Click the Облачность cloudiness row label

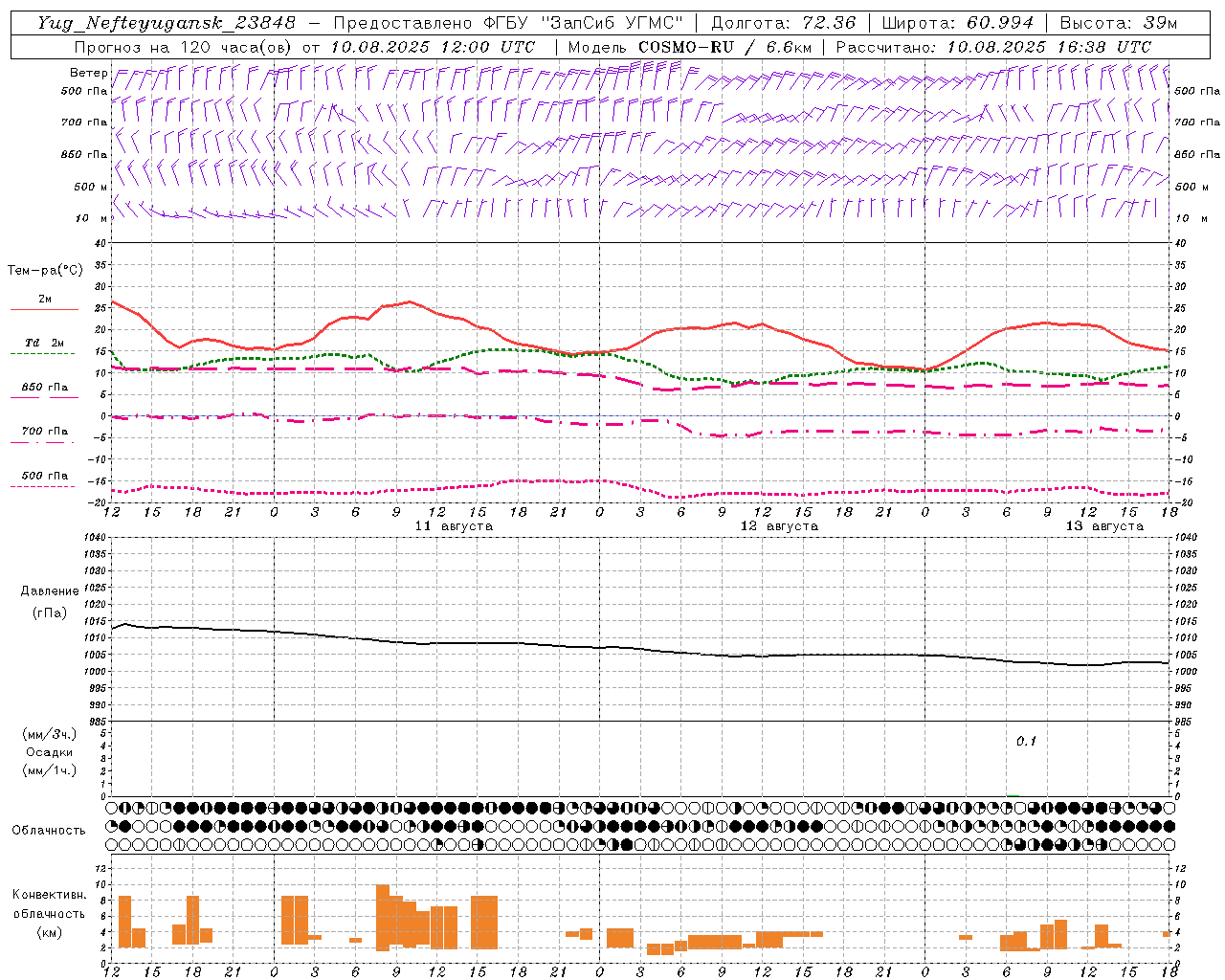(x=49, y=831)
